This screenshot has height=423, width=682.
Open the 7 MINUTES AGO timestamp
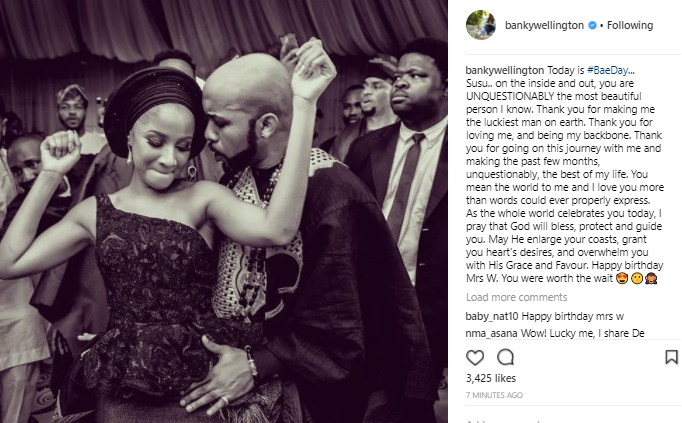(x=494, y=395)
